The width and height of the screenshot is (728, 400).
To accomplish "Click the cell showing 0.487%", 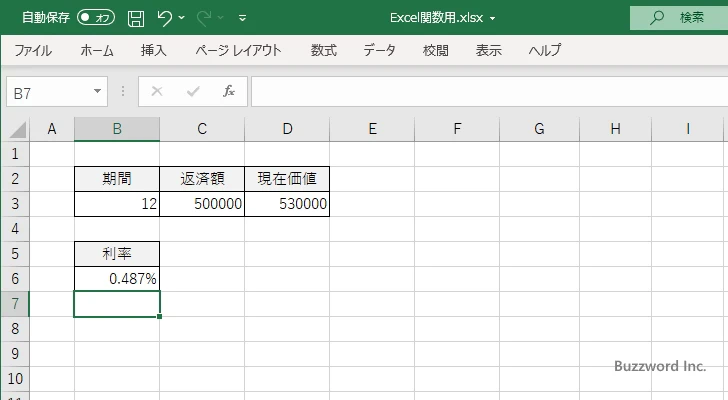I will [x=117, y=279].
